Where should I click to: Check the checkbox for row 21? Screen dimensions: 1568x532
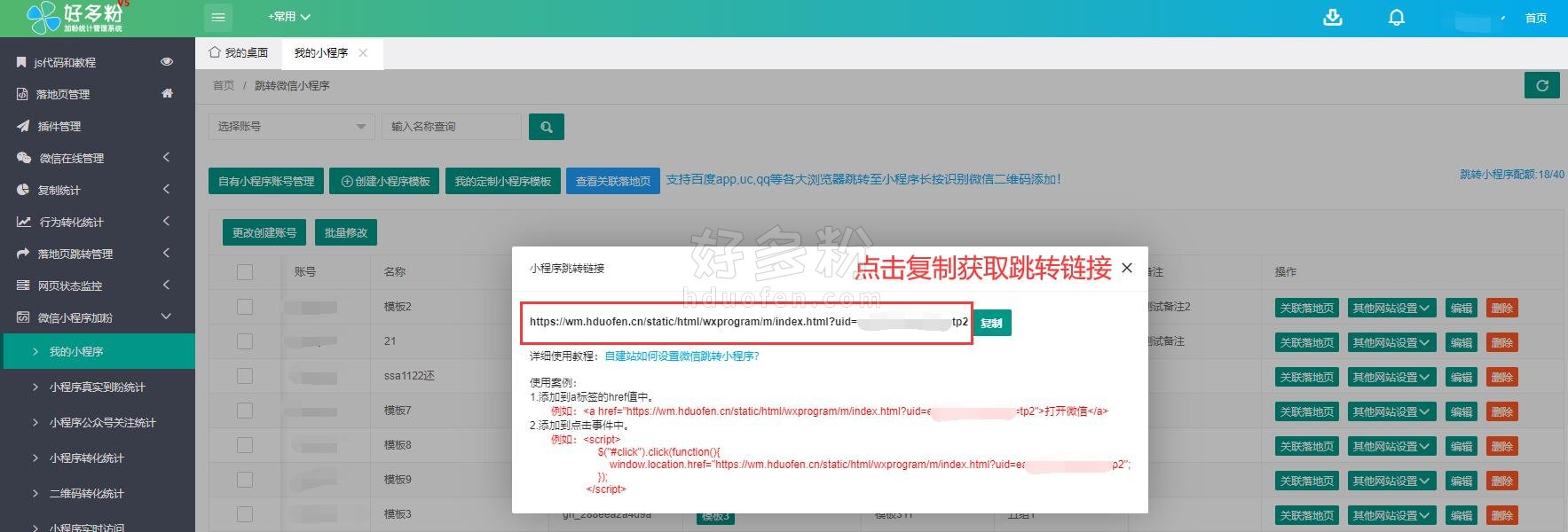tap(245, 341)
